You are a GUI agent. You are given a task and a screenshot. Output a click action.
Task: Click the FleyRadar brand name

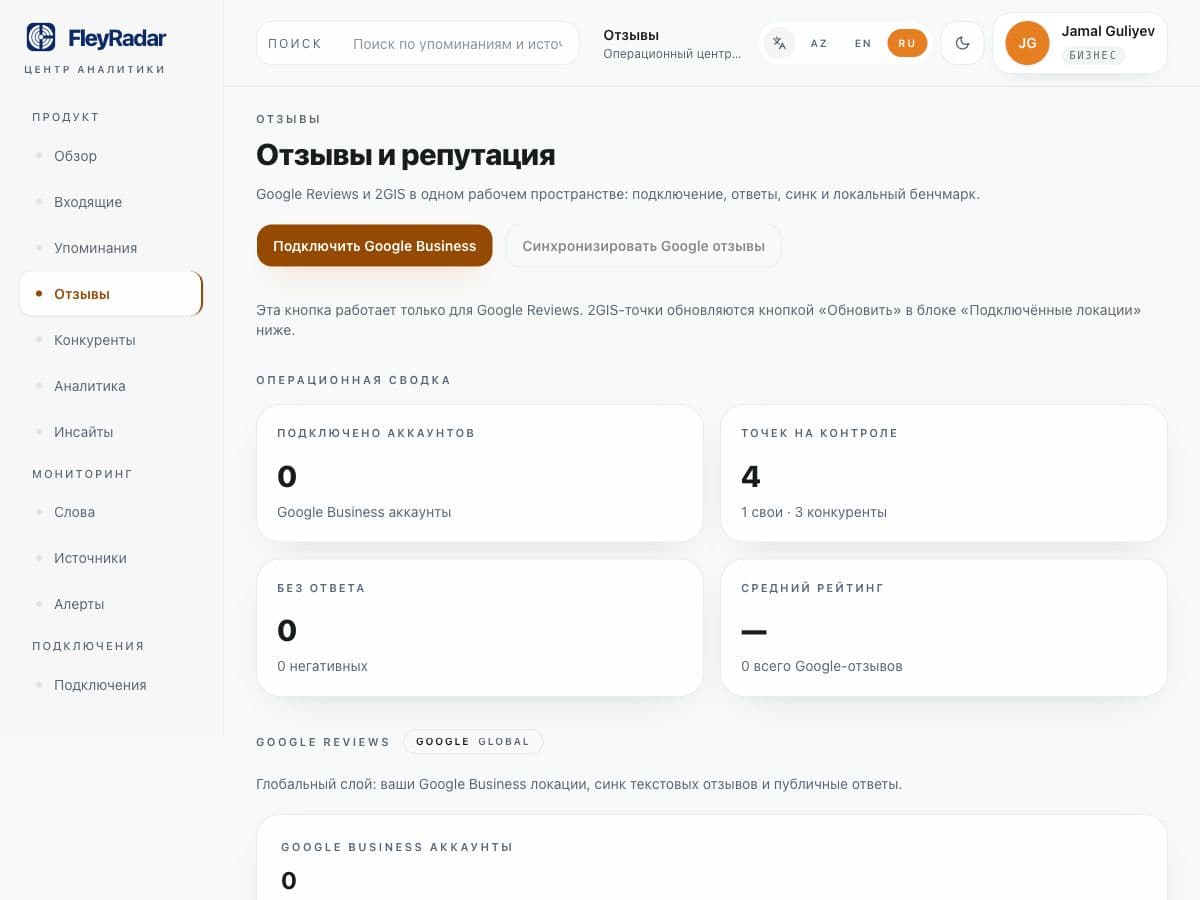coord(117,39)
